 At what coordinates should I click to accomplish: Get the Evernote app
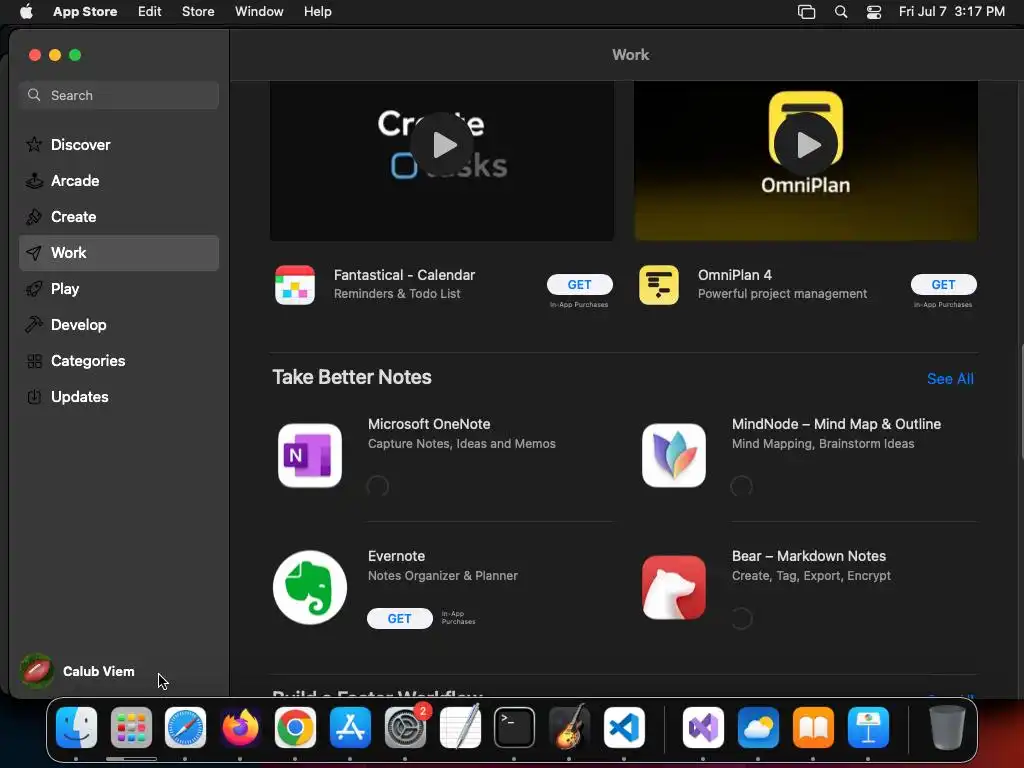click(x=400, y=618)
